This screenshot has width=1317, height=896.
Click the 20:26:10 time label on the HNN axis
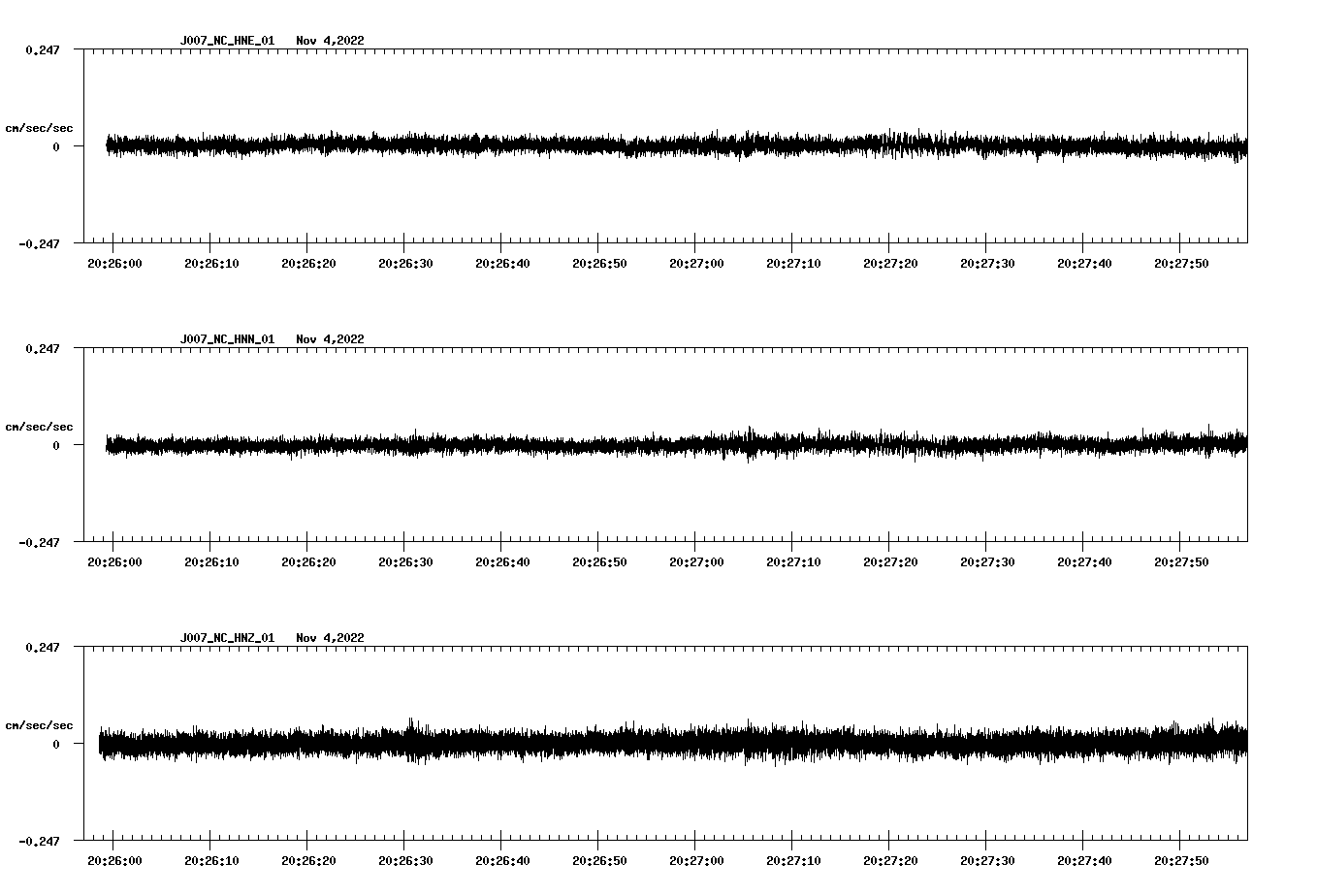(211, 562)
